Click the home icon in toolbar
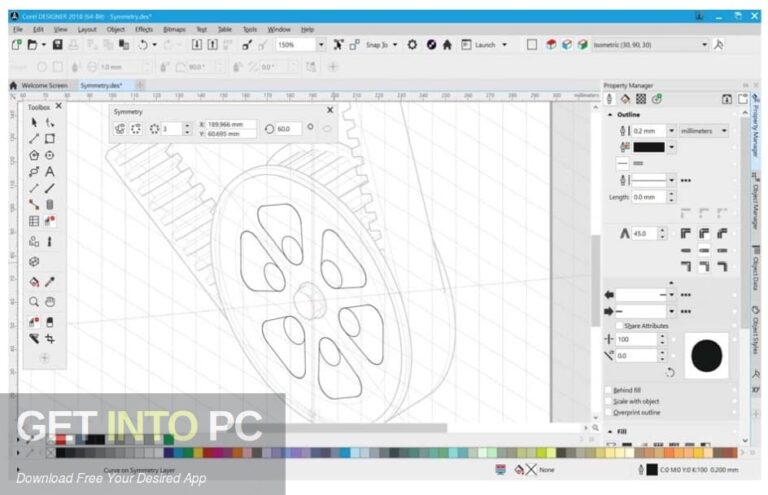768x495 pixels. click(x=447, y=45)
